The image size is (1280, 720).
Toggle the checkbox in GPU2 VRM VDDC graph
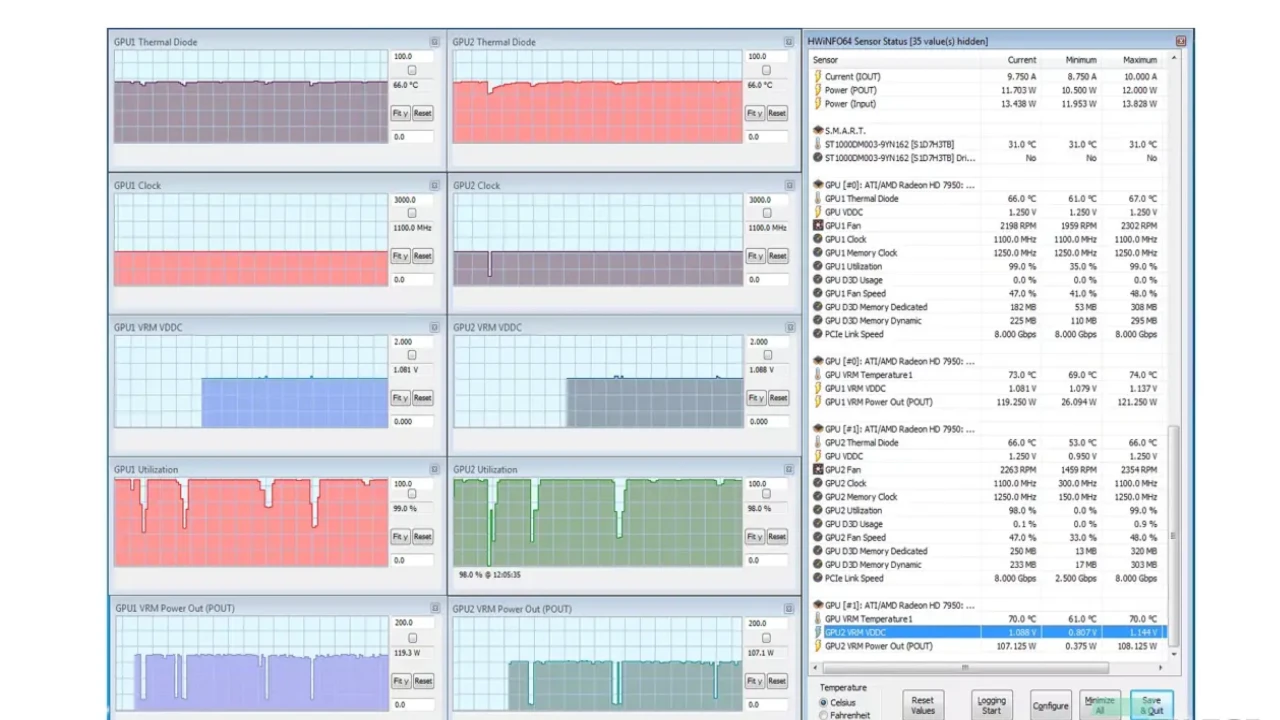[766, 355]
